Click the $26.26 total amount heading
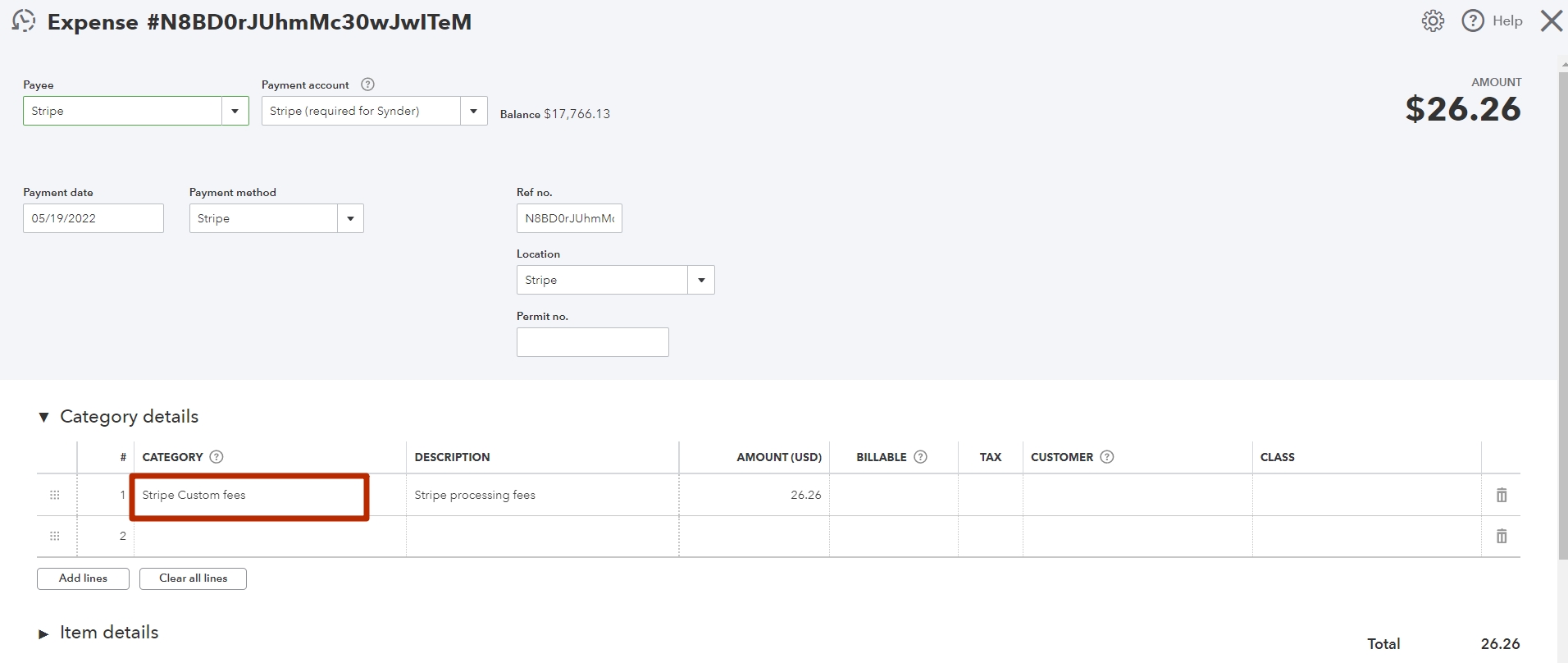 [x=1463, y=109]
